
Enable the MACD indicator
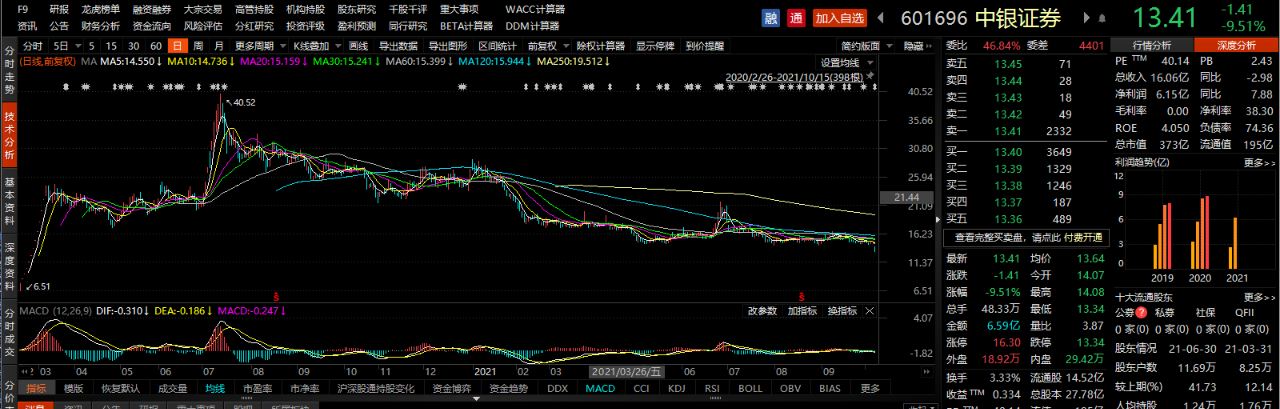(x=600, y=388)
